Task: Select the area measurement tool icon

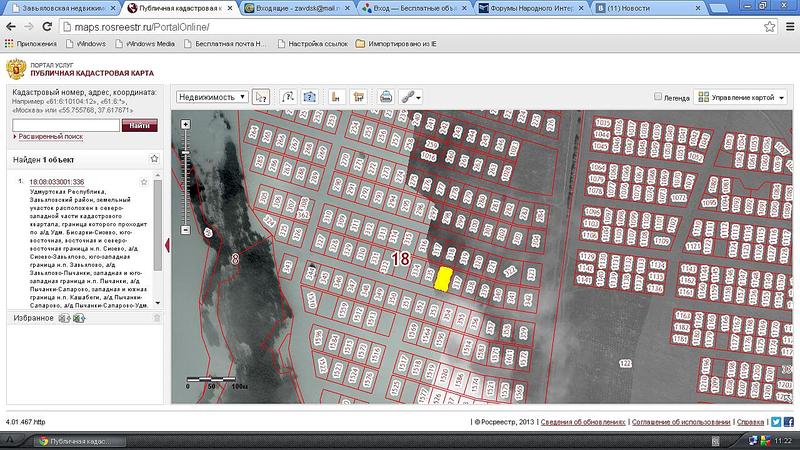Action: (359, 97)
